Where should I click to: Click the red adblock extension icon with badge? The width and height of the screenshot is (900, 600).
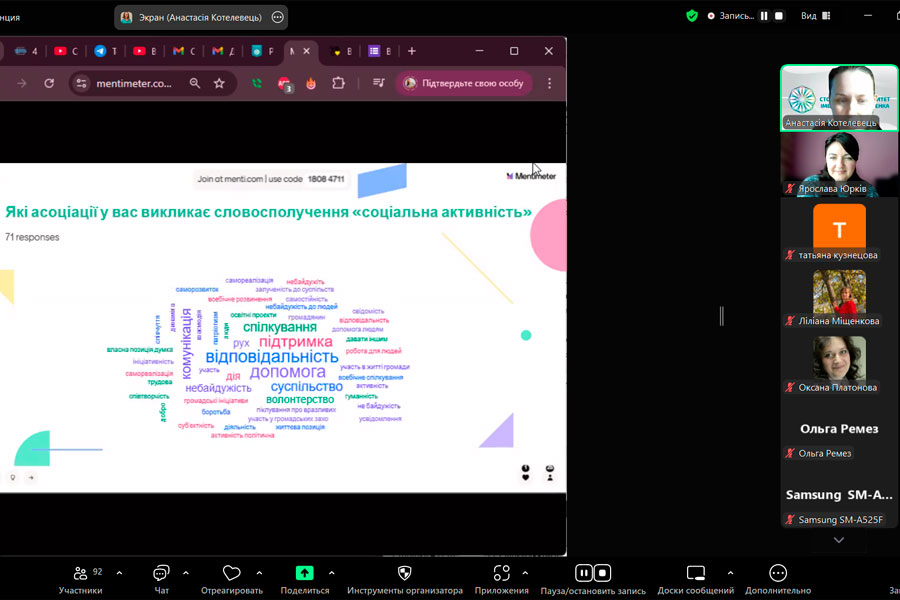pyautogui.click(x=285, y=84)
